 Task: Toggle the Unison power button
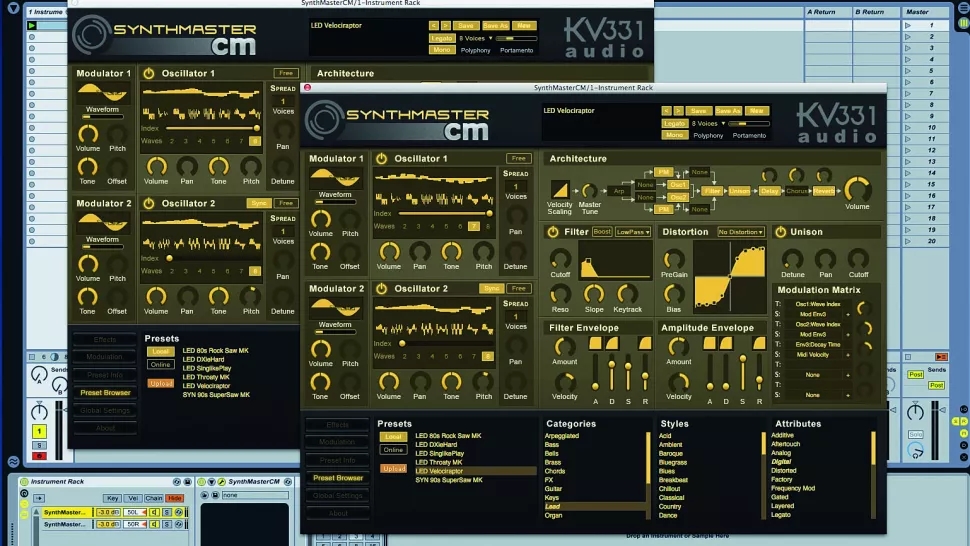coord(780,232)
